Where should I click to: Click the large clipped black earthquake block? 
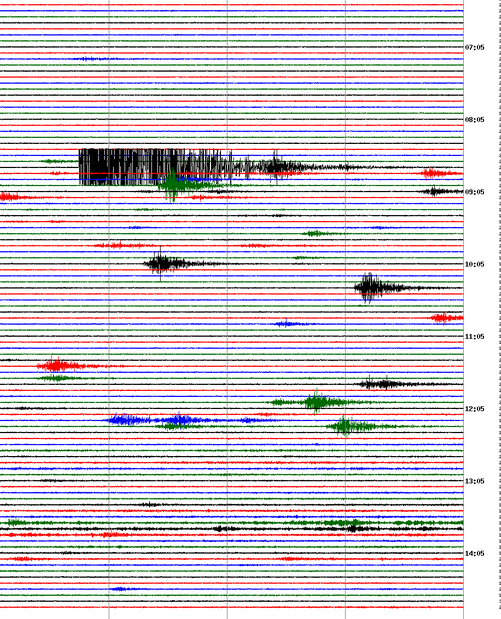156,167
